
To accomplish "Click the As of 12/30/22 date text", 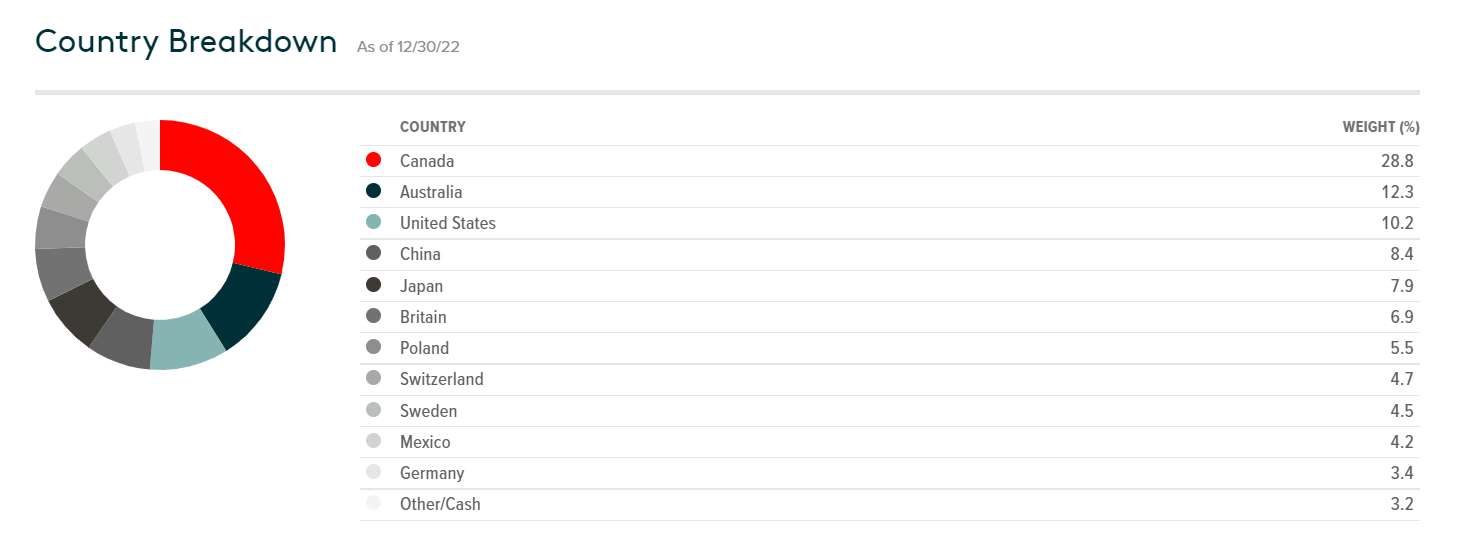I will (x=408, y=47).
